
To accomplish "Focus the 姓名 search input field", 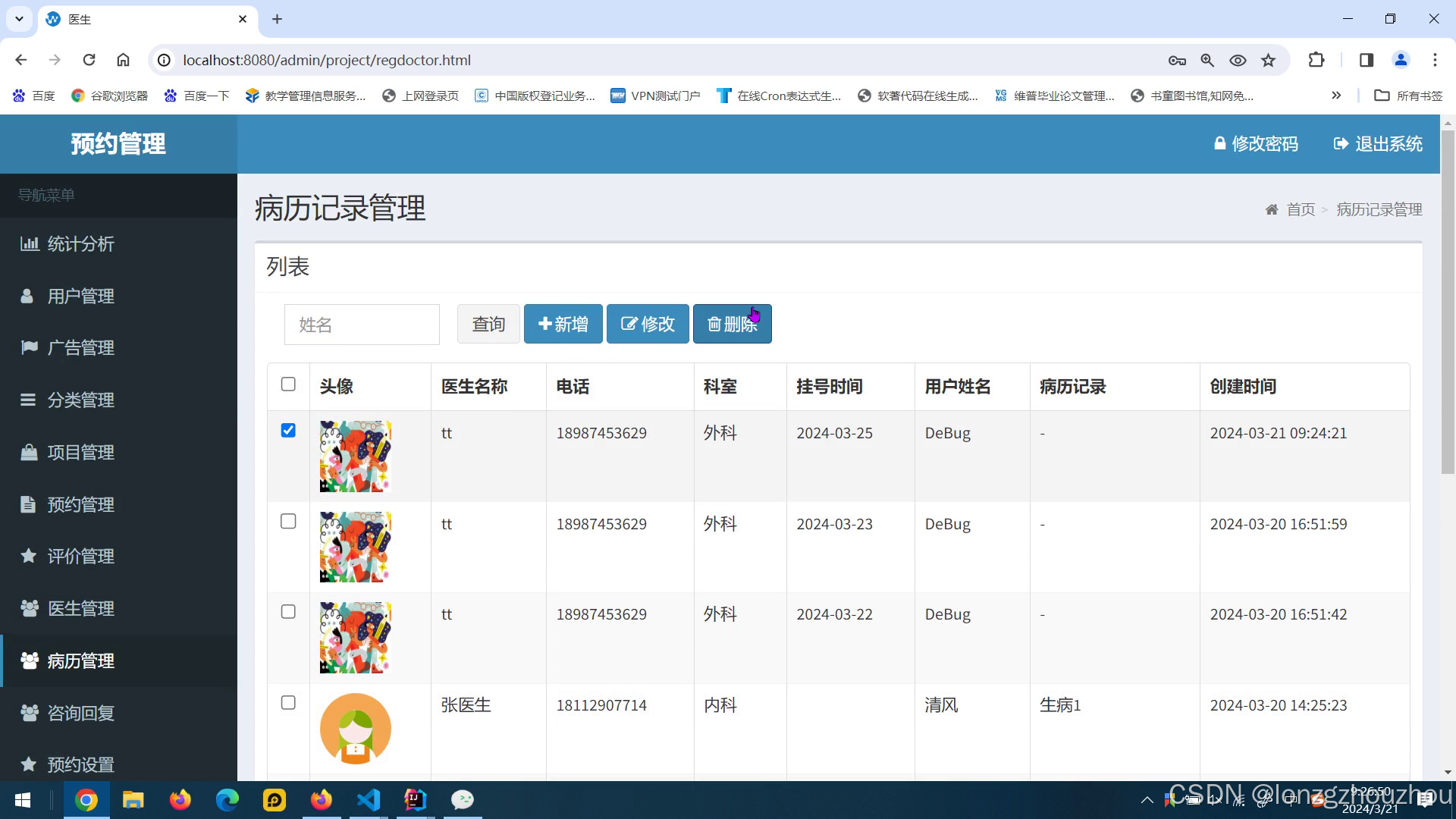I will click(362, 325).
